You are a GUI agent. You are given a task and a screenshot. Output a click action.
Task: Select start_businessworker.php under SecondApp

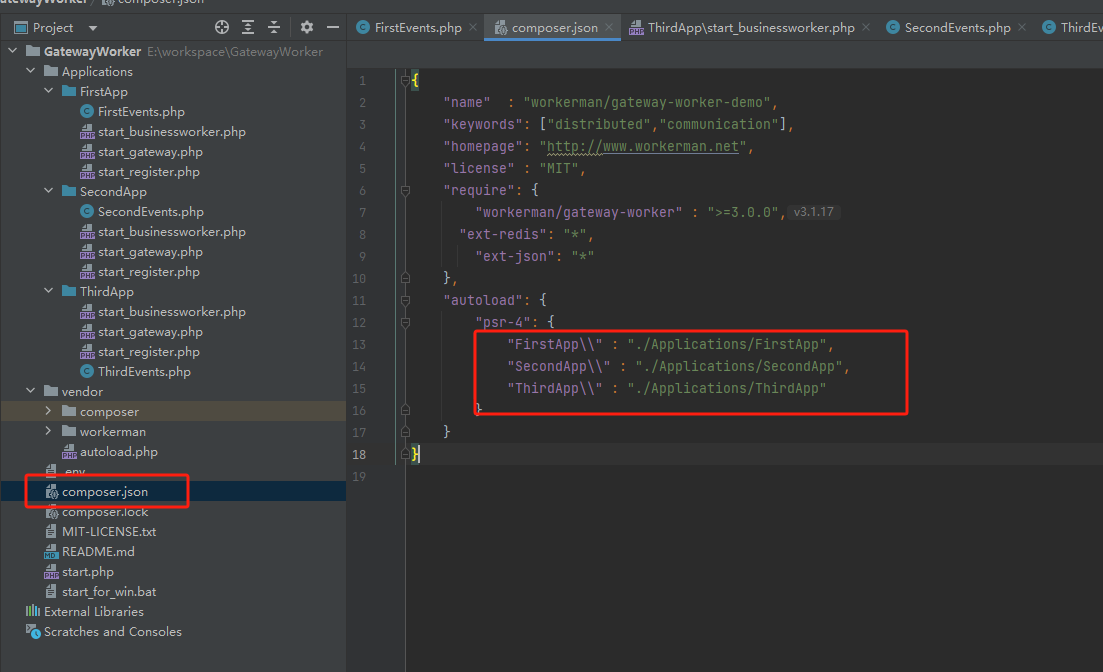tap(172, 232)
